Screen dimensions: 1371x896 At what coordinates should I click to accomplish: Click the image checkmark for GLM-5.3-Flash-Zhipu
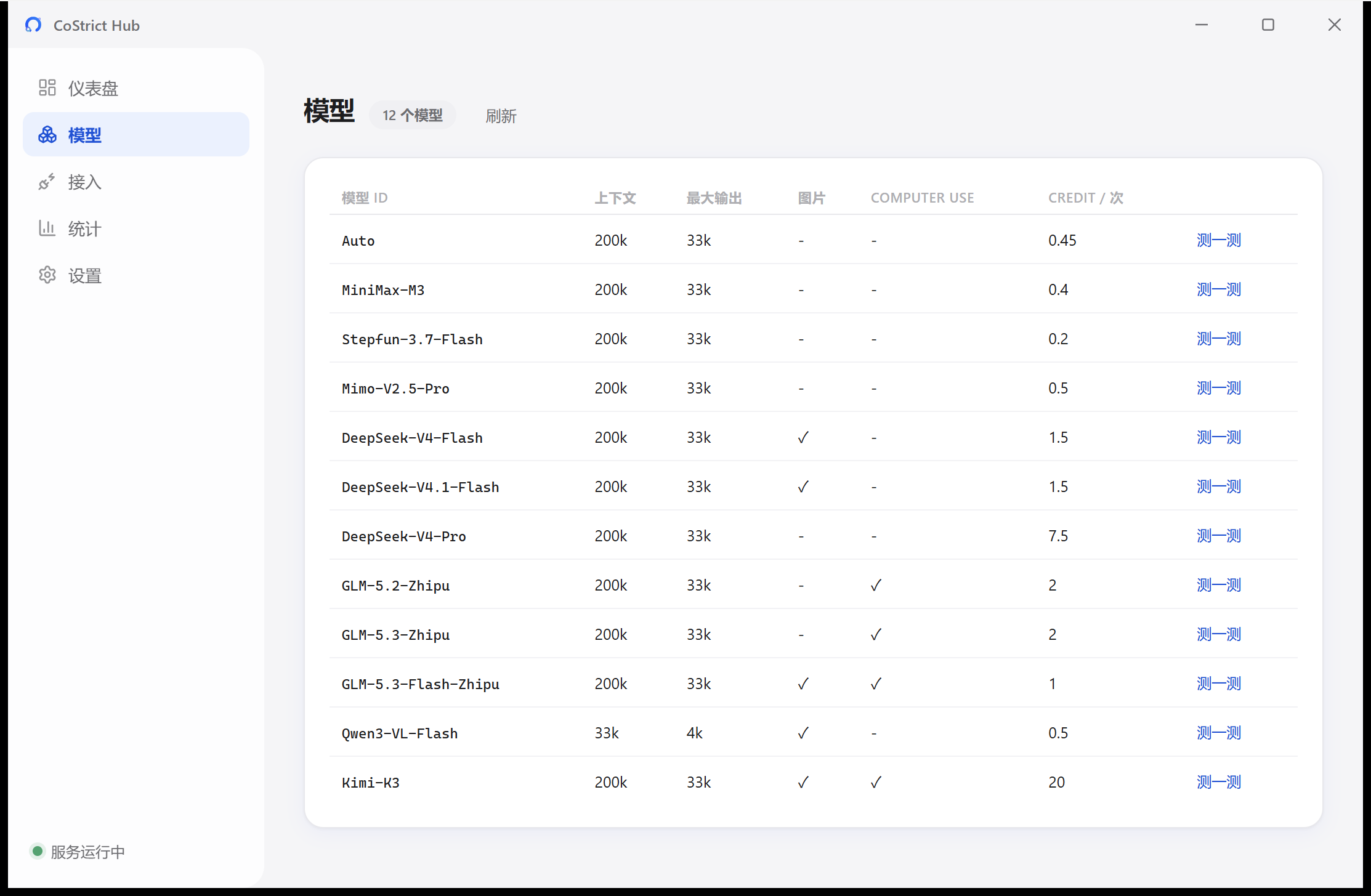pos(803,684)
